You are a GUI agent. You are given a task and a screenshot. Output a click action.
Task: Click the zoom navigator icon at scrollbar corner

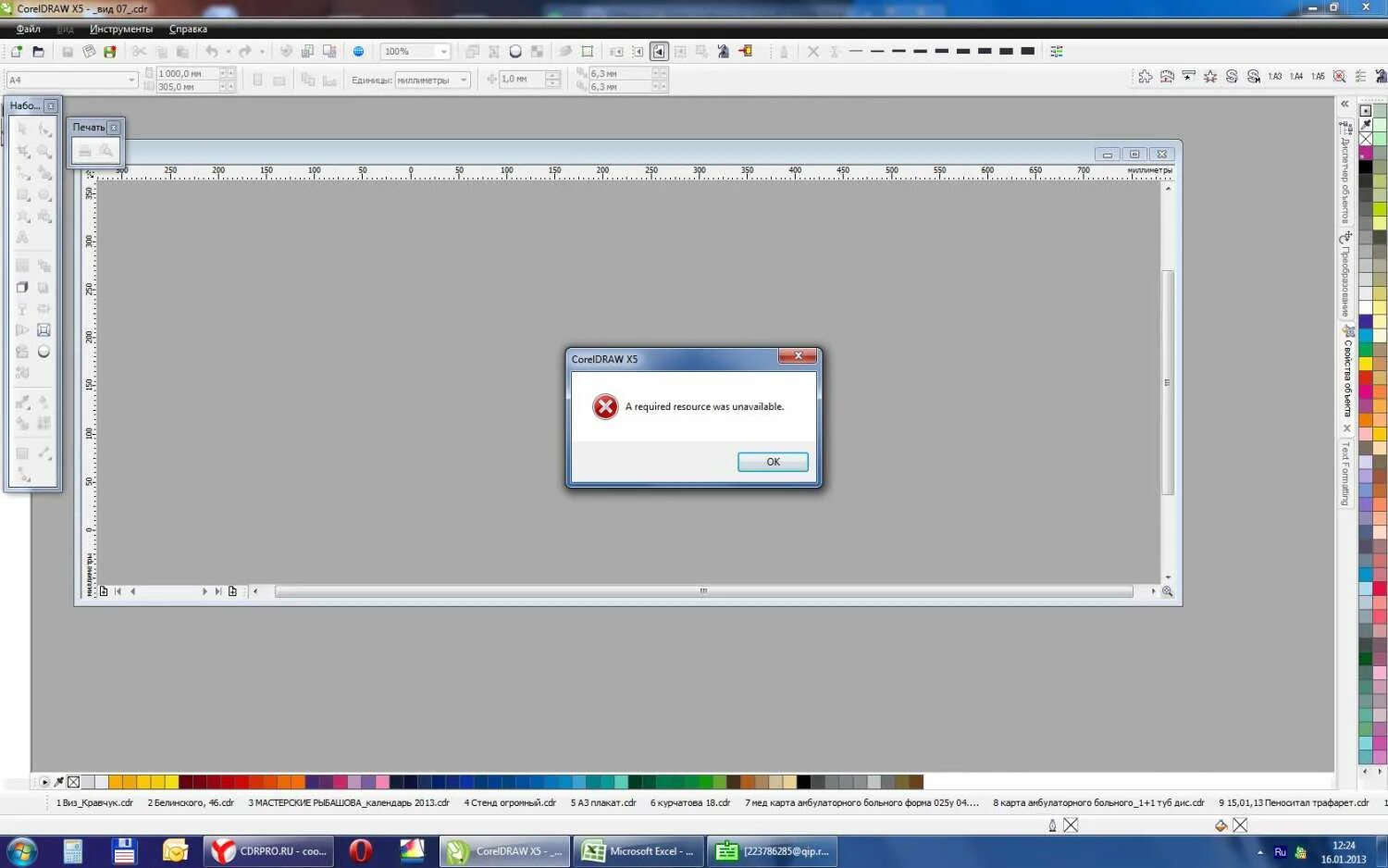point(1168,591)
